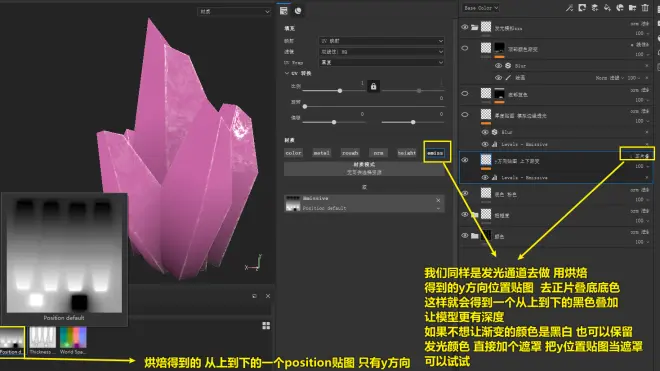The image size is (660, 371).
Task: Click the add smart material icon
Action: point(620,8)
